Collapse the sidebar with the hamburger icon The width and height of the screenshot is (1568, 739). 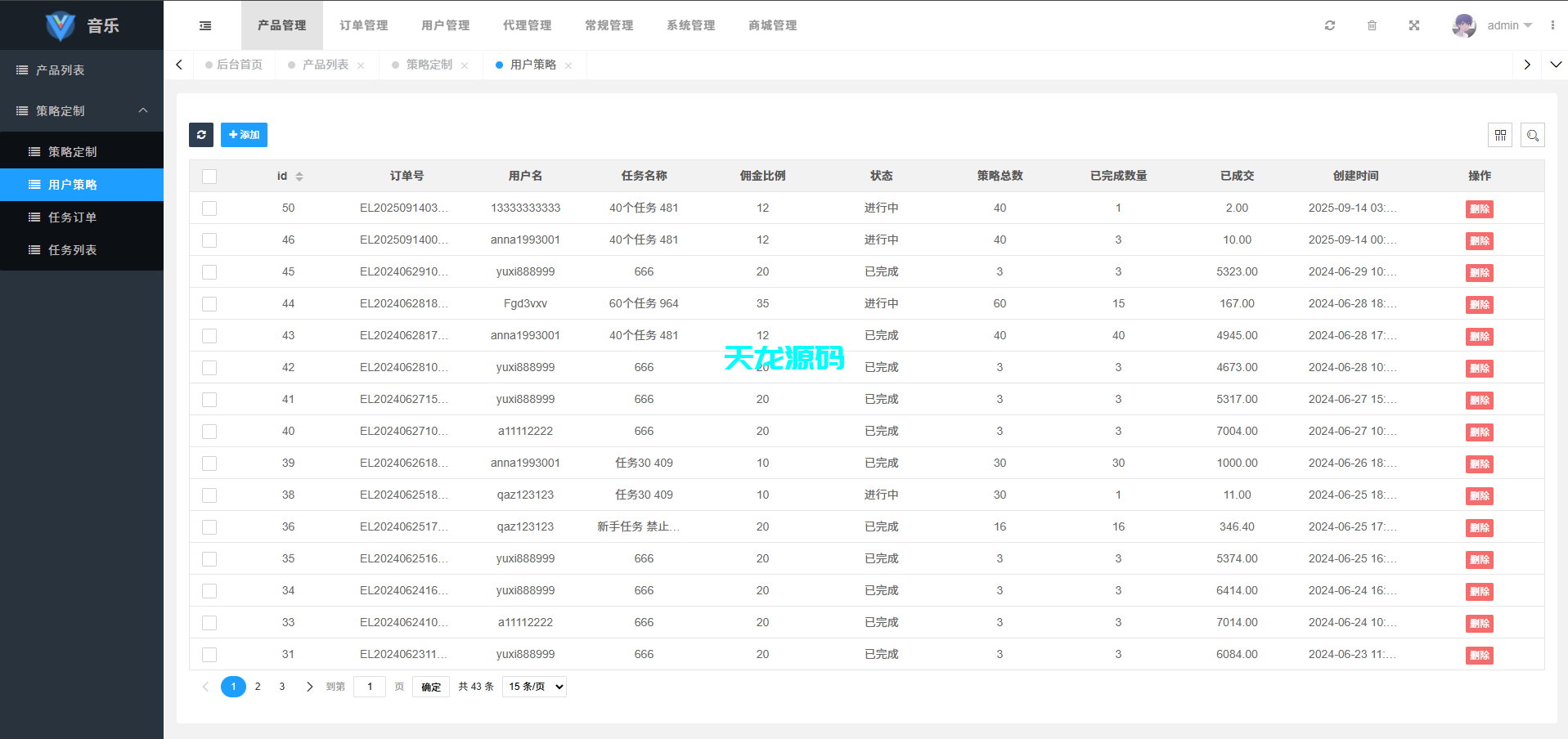[204, 25]
